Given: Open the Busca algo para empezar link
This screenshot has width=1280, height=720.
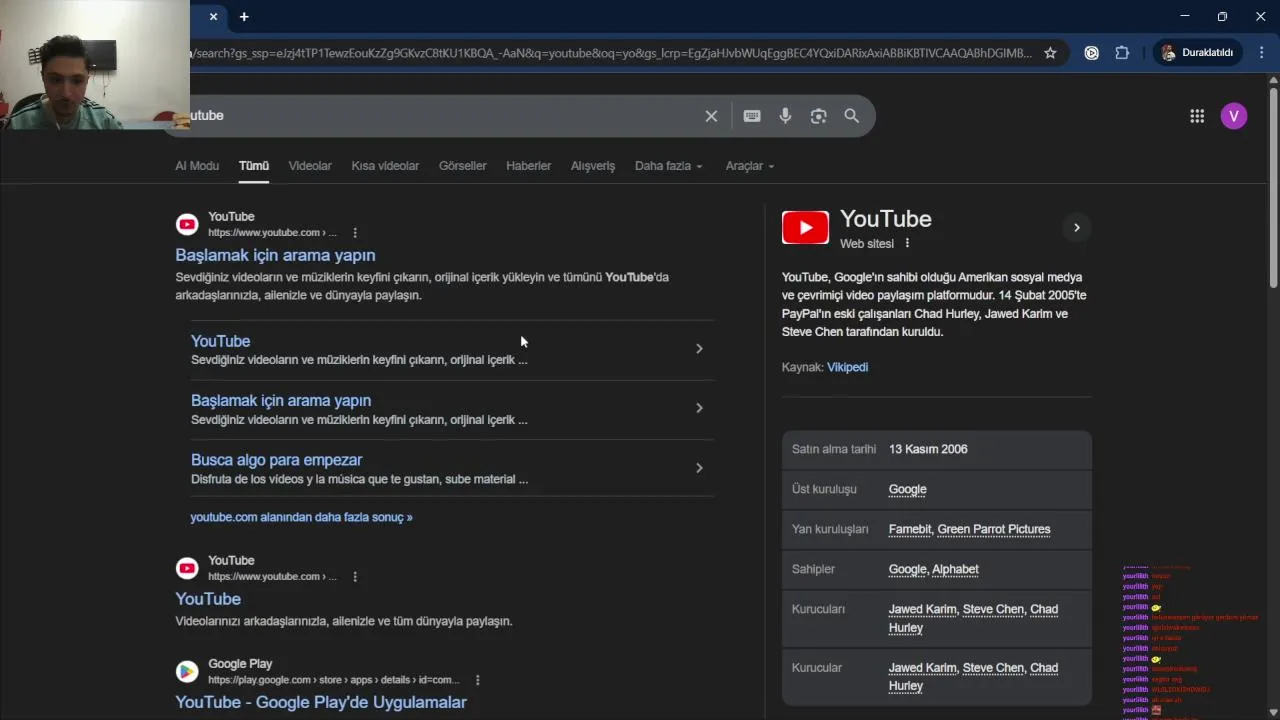Looking at the screenshot, I should coord(276,460).
